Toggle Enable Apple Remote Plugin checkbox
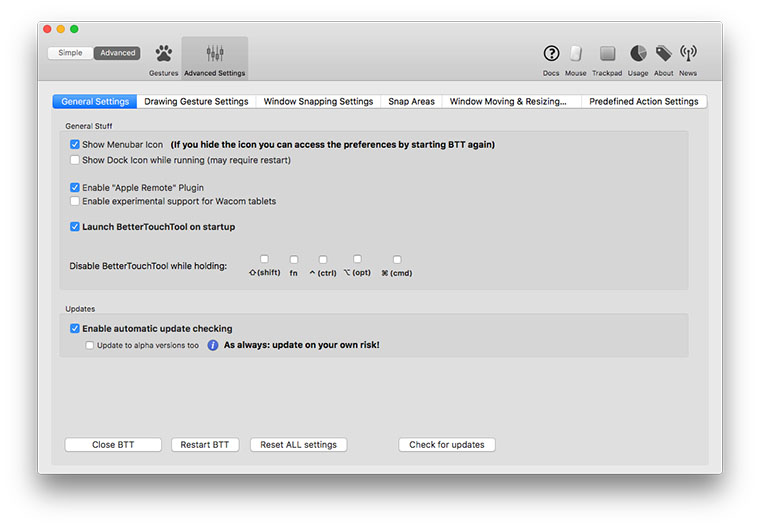Viewport: 760px width, 528px height. (x=75, y=188)
